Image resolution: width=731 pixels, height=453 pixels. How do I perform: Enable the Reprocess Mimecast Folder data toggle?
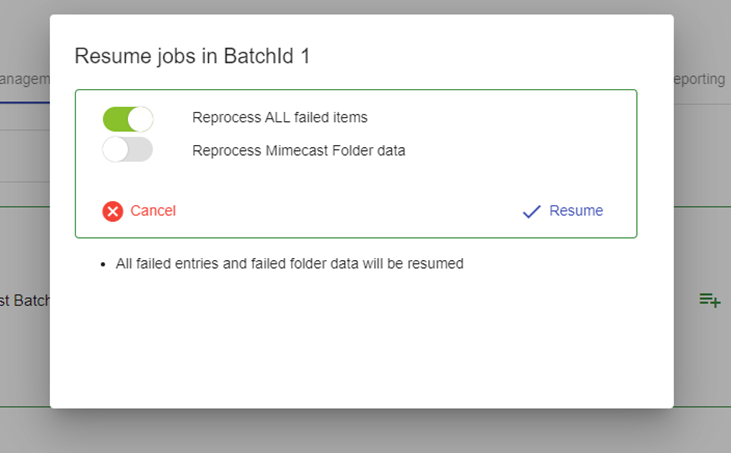(127, 150)
